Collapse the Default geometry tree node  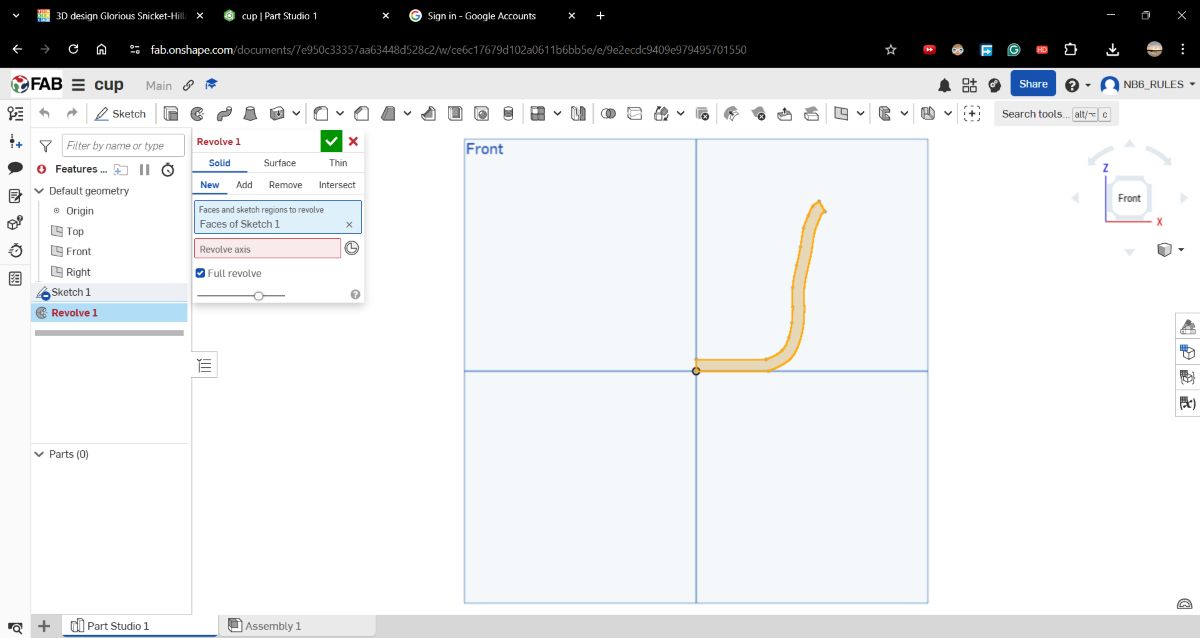pyautogui.click(x=40, y=191)
